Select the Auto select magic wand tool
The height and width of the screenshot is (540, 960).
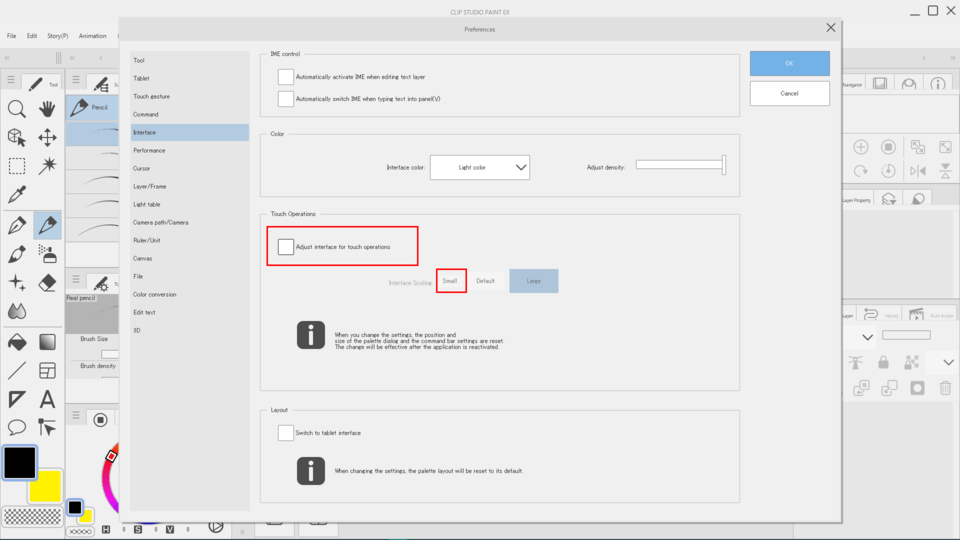click(47, 166)
